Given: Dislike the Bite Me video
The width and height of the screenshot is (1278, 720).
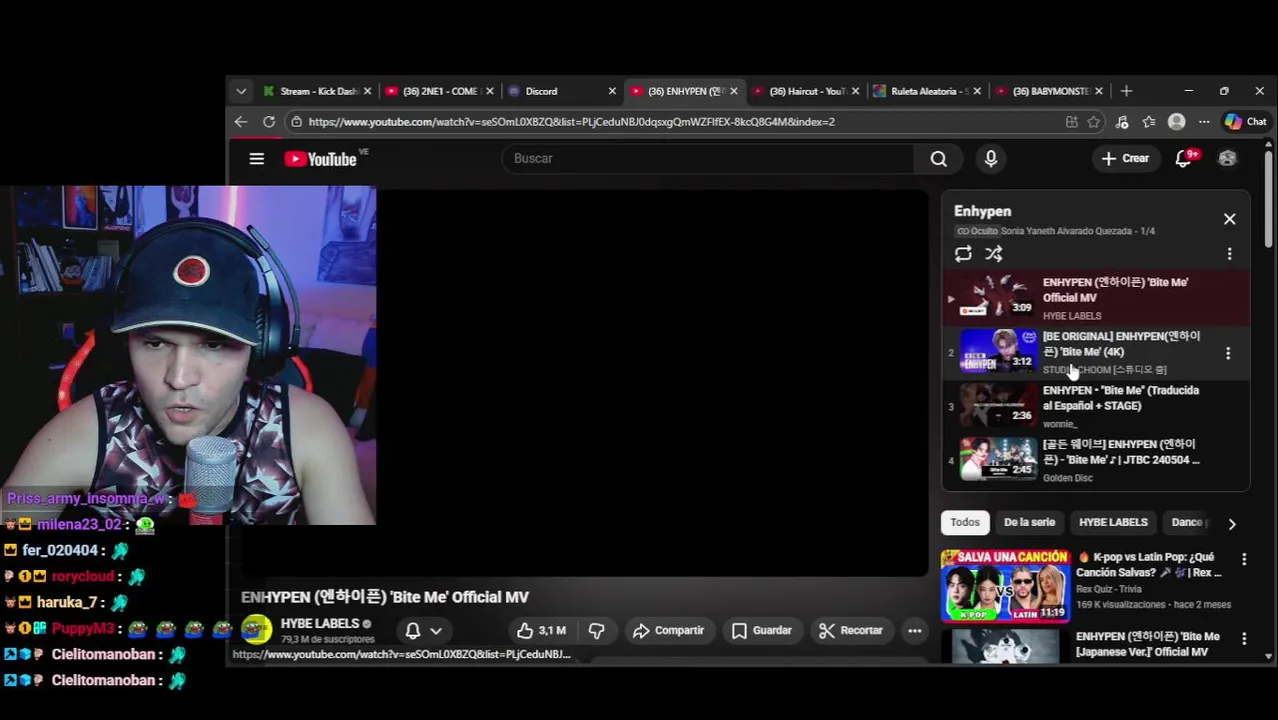Looking at the screenshot, I should [597, 631].
